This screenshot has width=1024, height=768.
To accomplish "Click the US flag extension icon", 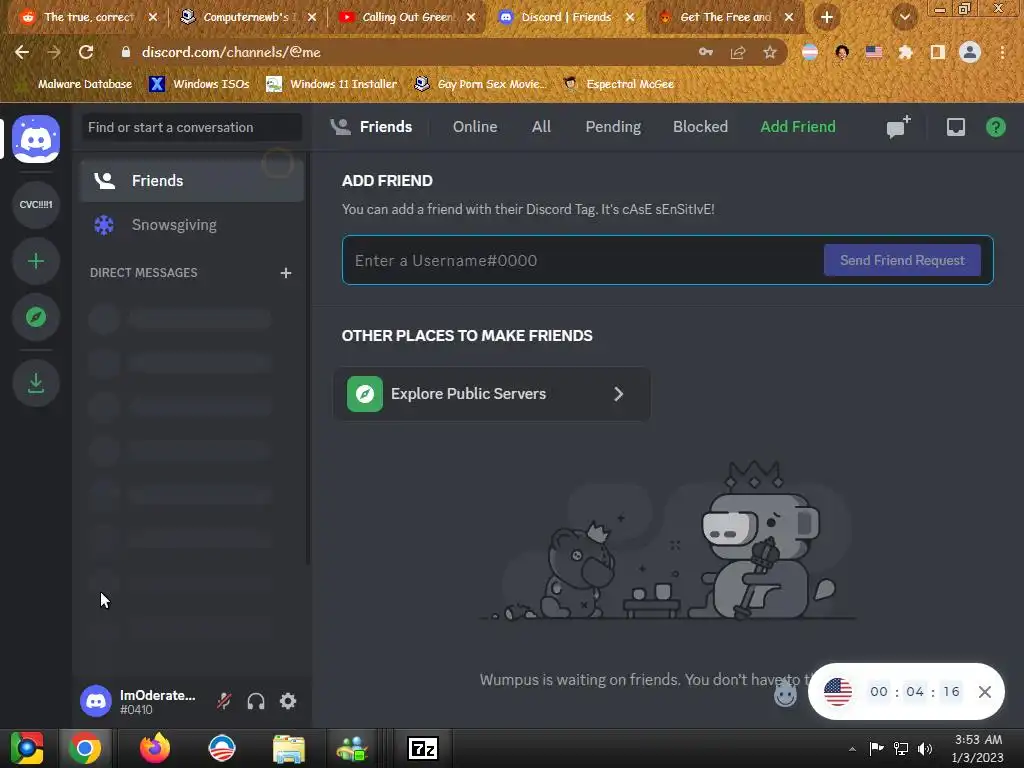I will point(874,52).
